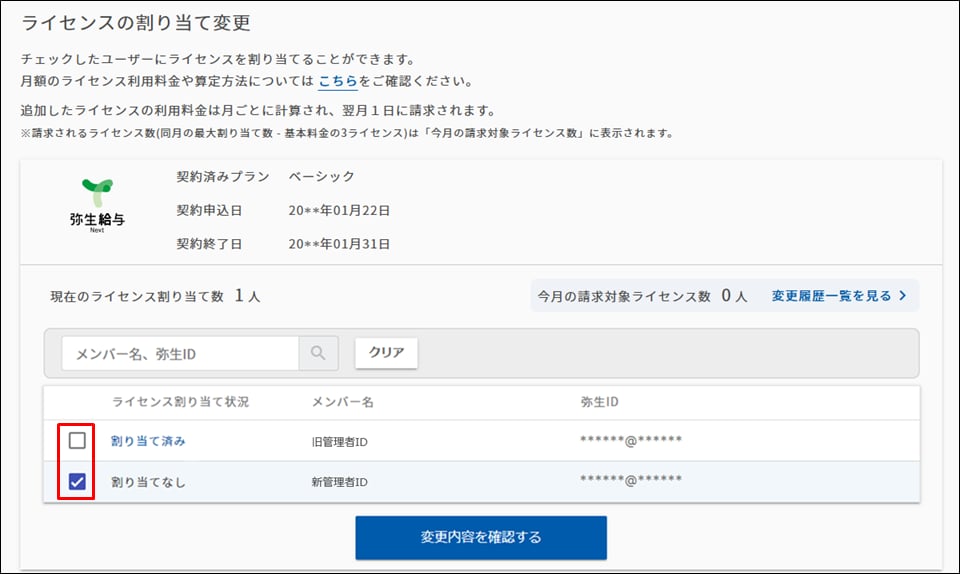This screenshot has width=960, height=574.
Task: Open the こちら pricing details link
Action: pos(337,81)
